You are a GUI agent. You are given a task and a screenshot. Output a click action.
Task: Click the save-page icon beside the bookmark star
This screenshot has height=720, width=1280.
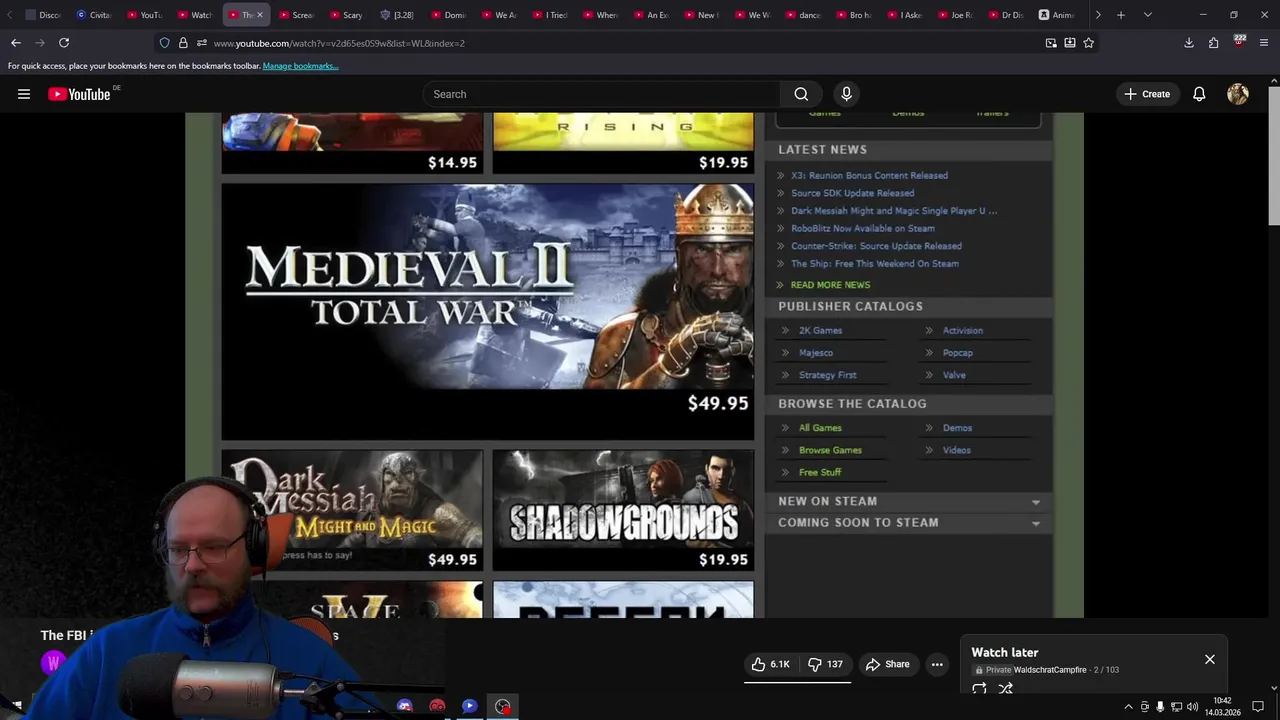point(1070,43)
